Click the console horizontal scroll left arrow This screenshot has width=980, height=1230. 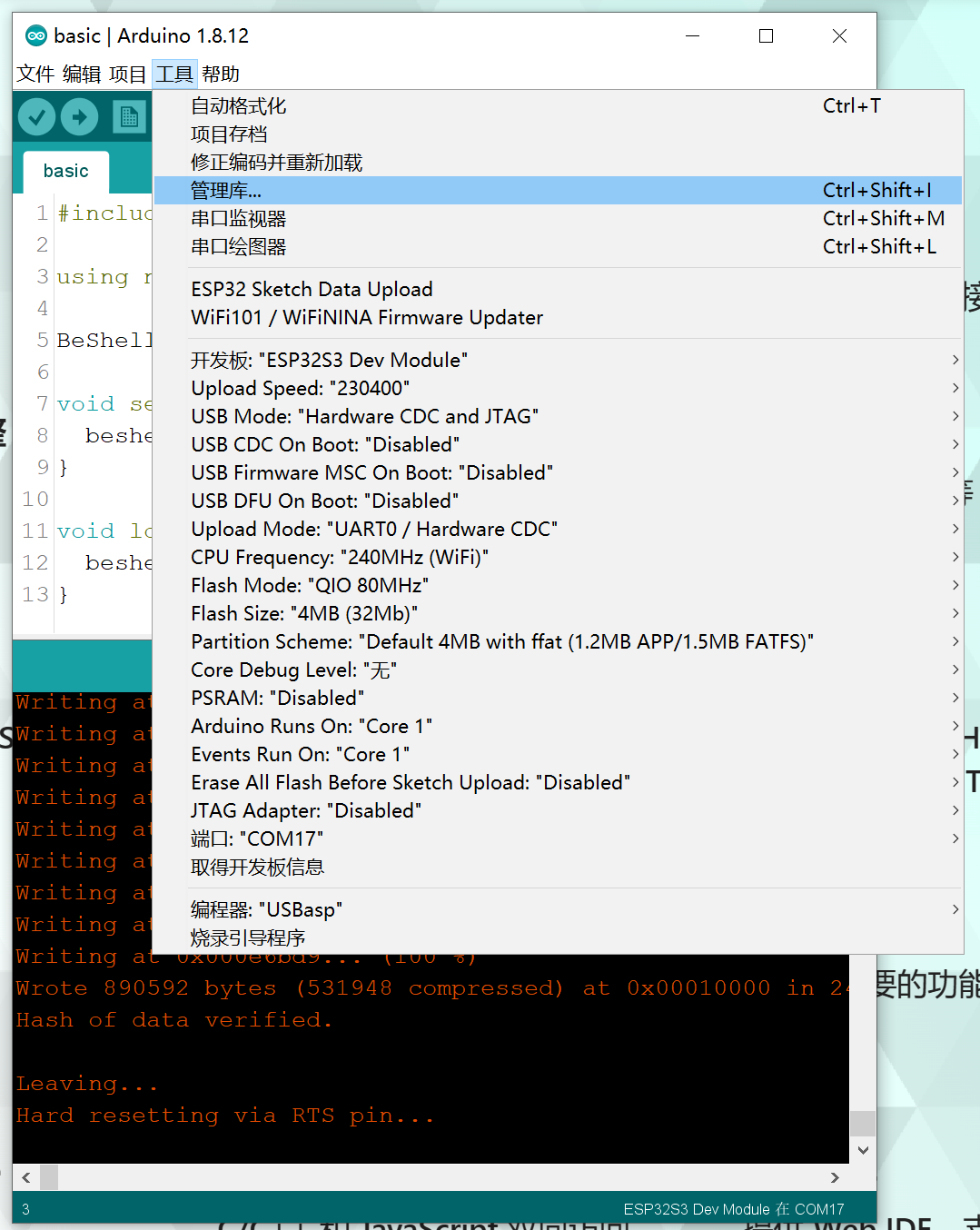click(x=26, y=1177)
